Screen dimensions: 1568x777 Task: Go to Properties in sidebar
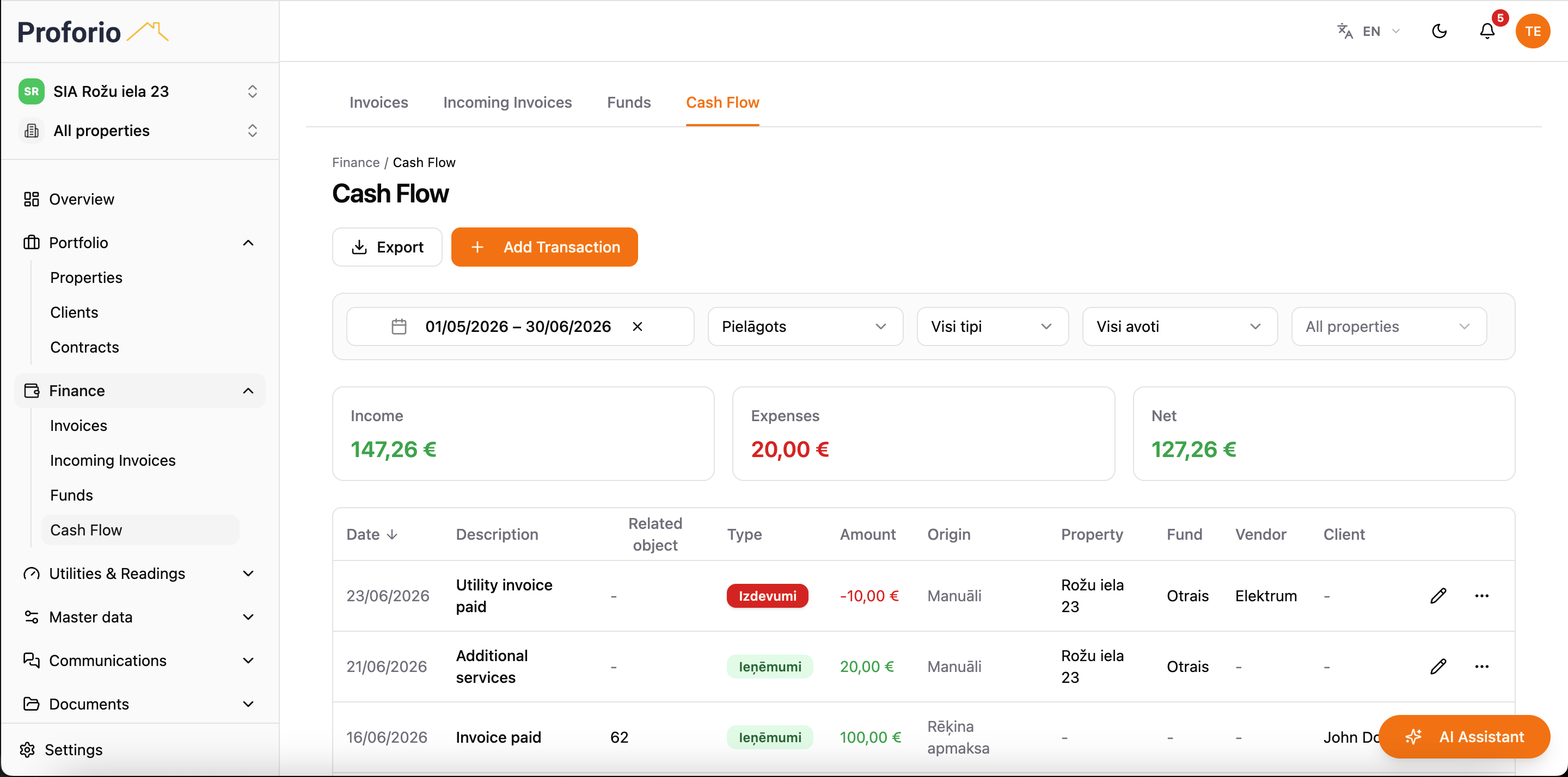point(86,277)
